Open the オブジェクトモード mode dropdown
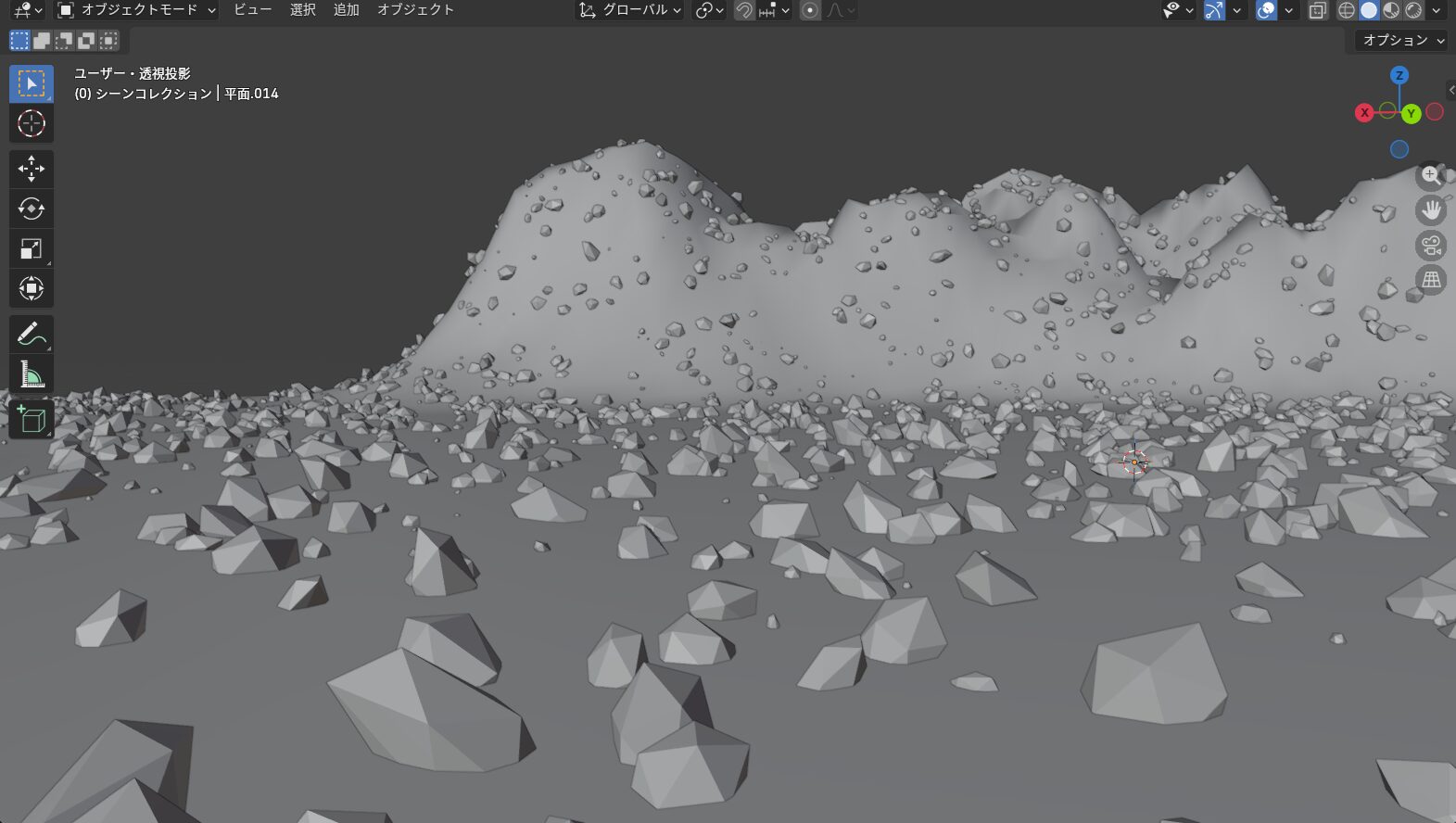 point(137,10)
